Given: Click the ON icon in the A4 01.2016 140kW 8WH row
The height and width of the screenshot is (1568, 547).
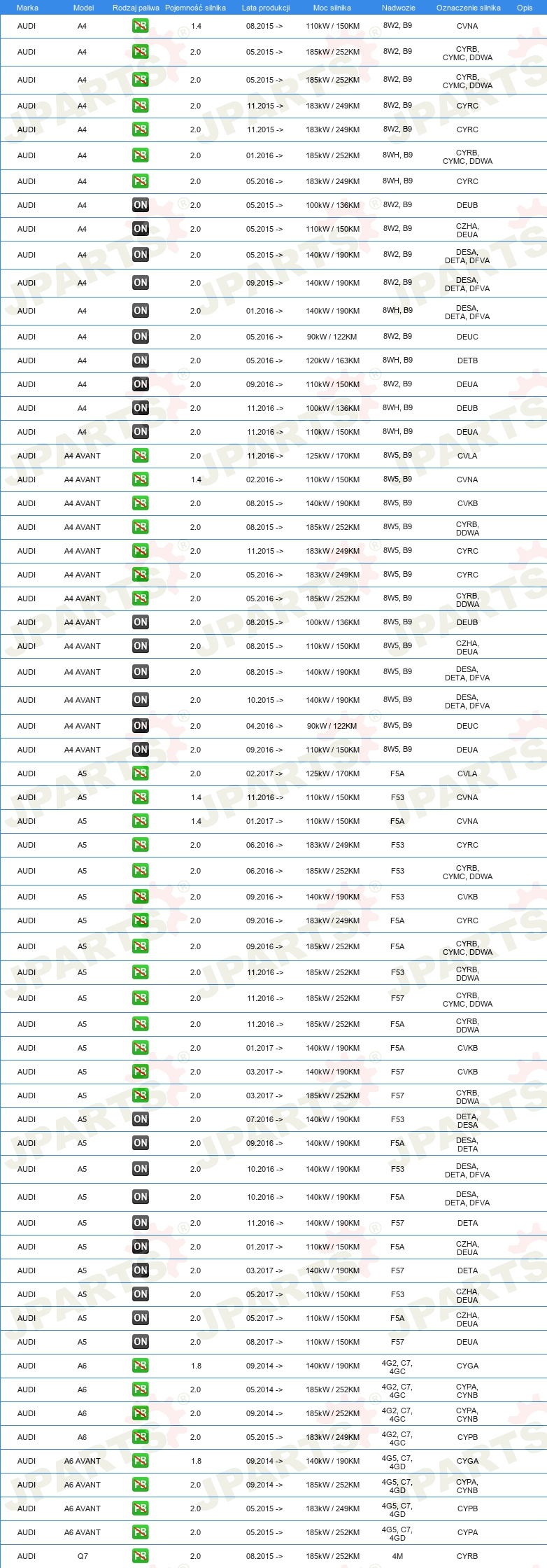Looking at the screenshot, I should [140, 311].
